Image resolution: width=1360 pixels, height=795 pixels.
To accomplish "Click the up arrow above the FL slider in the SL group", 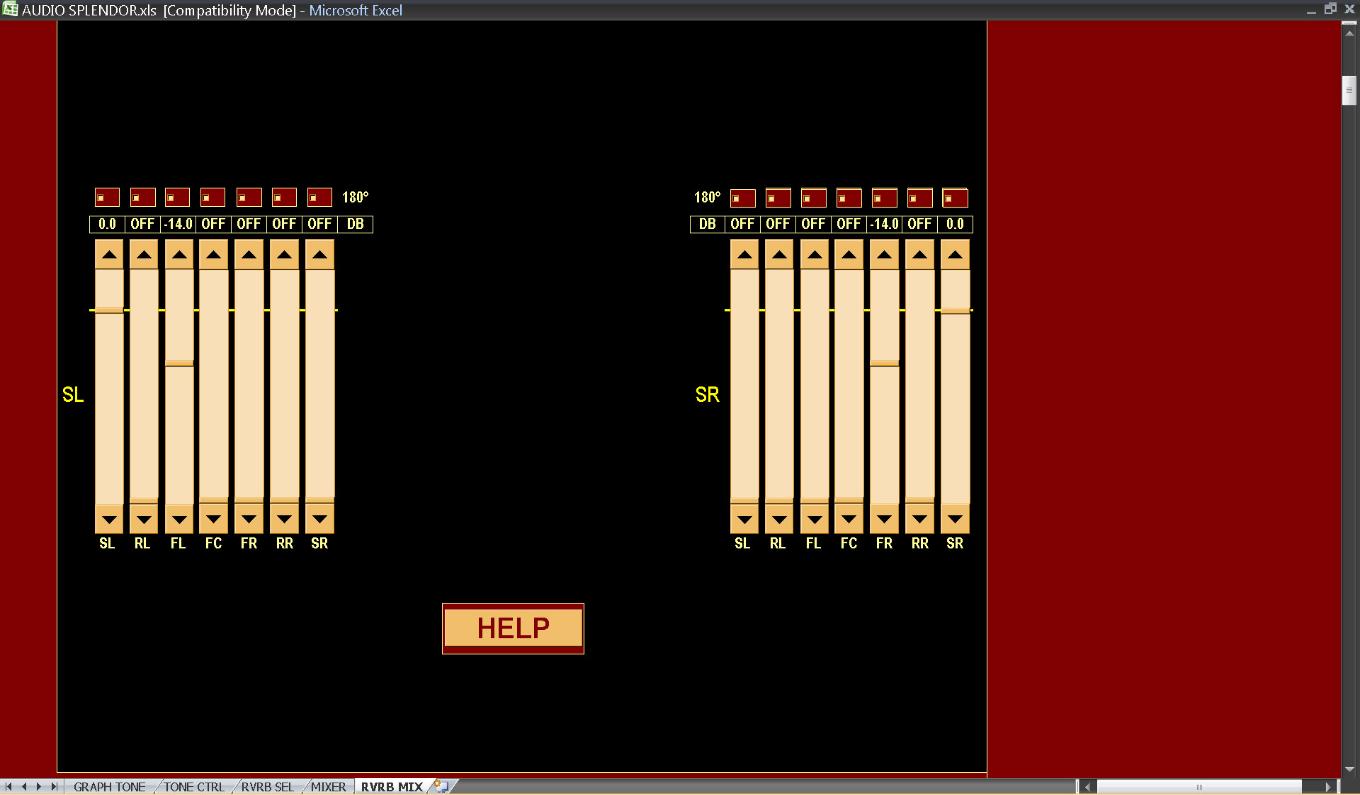I will 179,255.
